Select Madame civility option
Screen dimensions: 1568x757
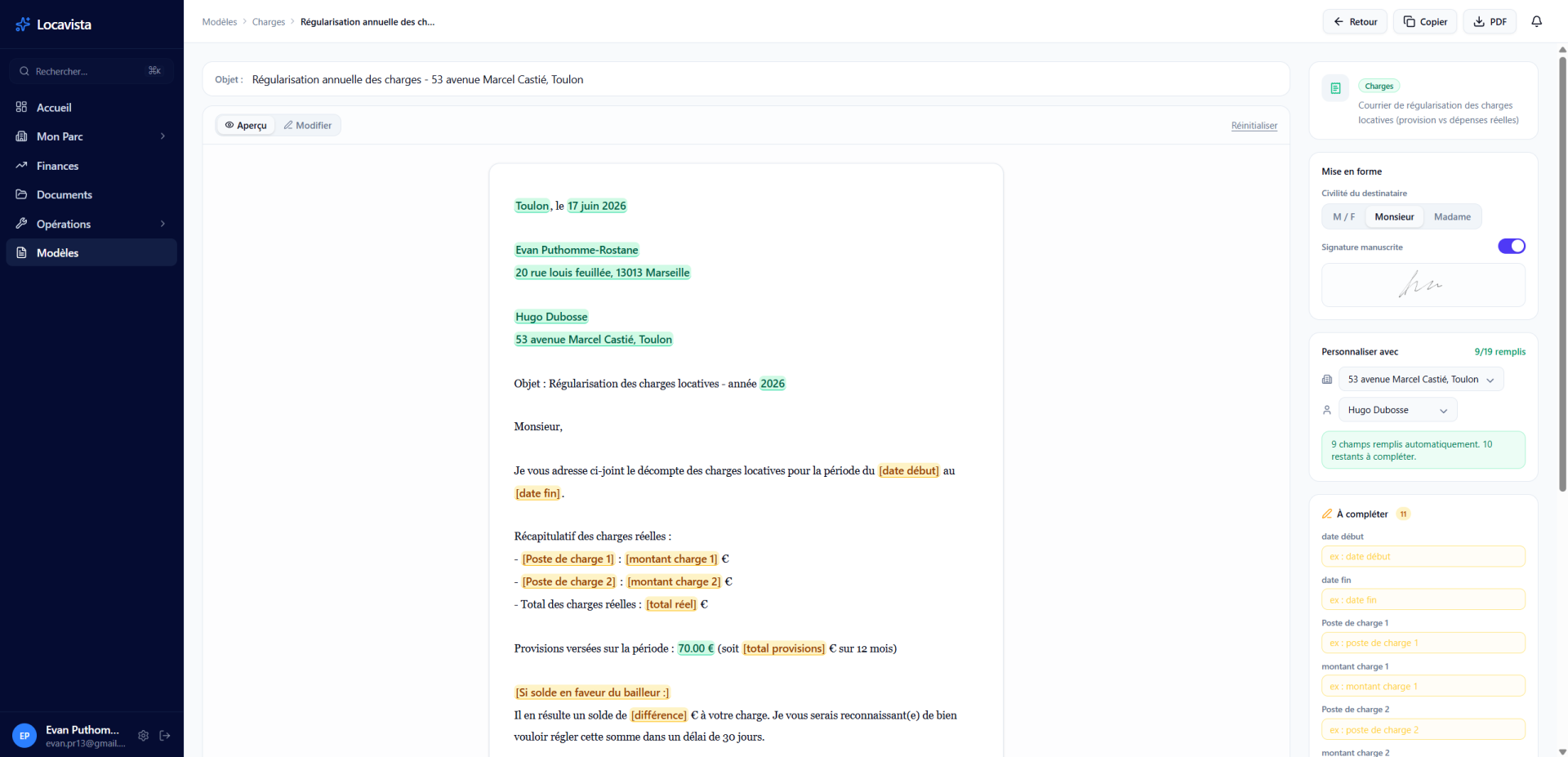click(x=1452, y=216)
